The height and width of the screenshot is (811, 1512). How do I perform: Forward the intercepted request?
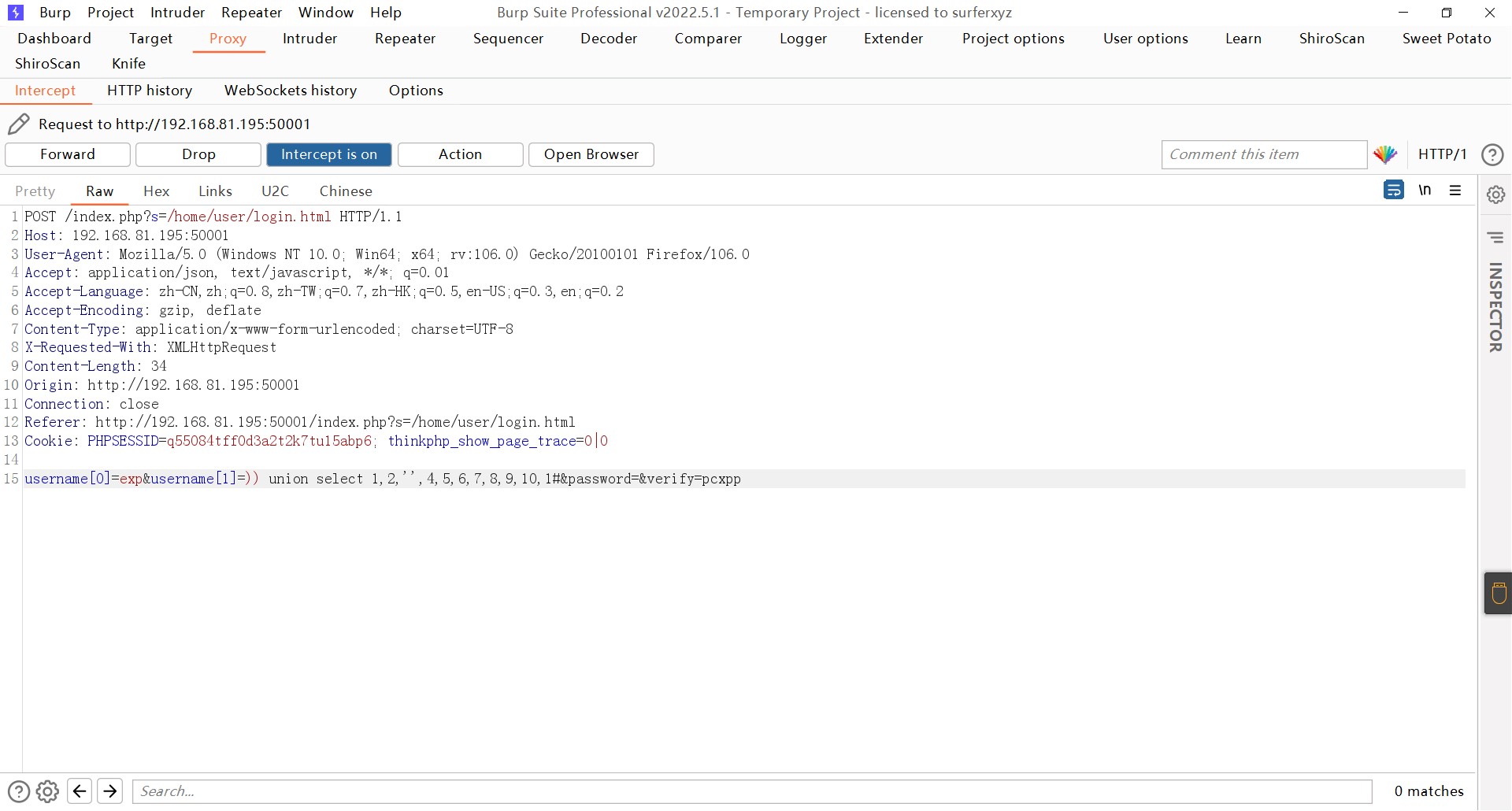[x=68, y=154]
